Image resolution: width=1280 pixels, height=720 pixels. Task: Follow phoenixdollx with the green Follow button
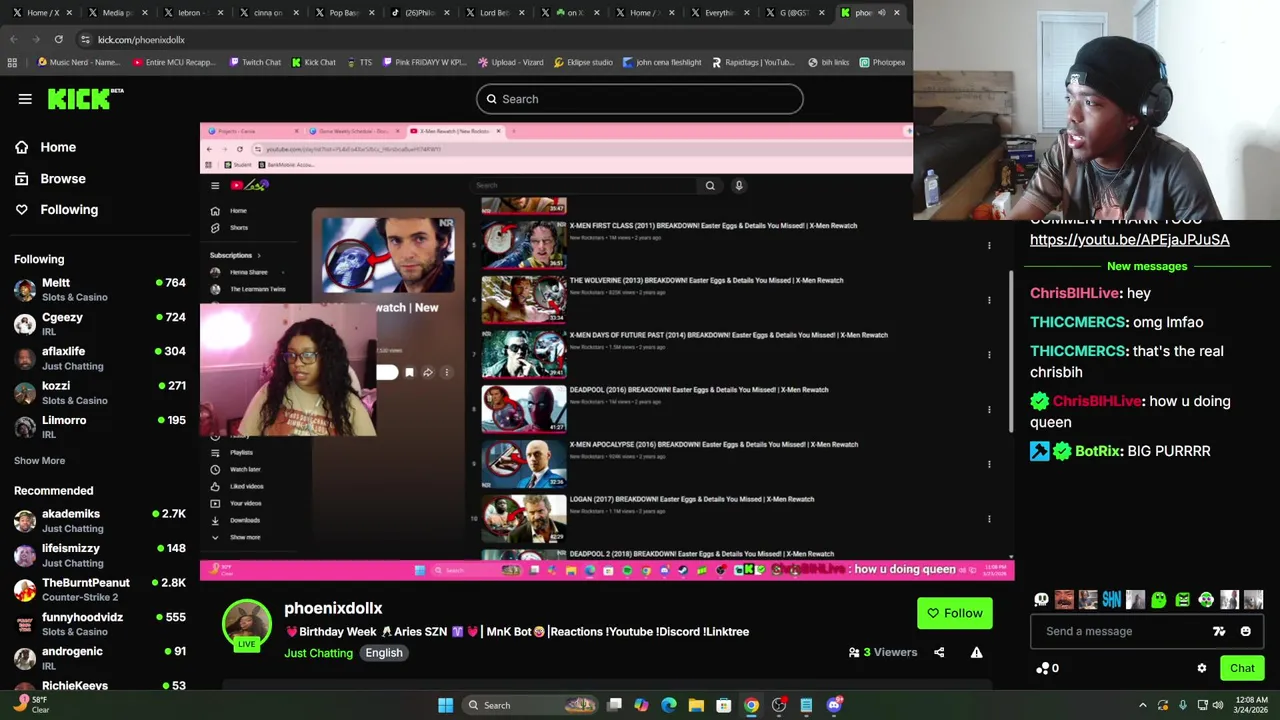(955, 613)
